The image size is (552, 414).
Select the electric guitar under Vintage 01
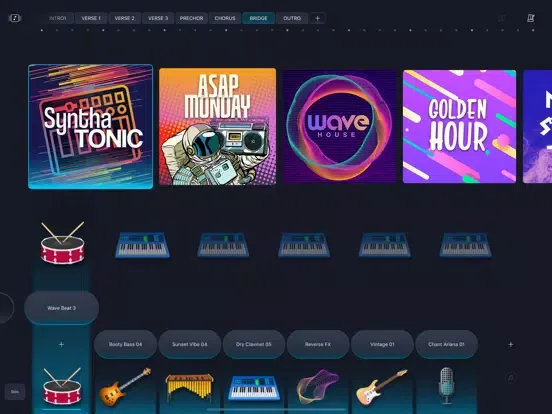(382, 387)
